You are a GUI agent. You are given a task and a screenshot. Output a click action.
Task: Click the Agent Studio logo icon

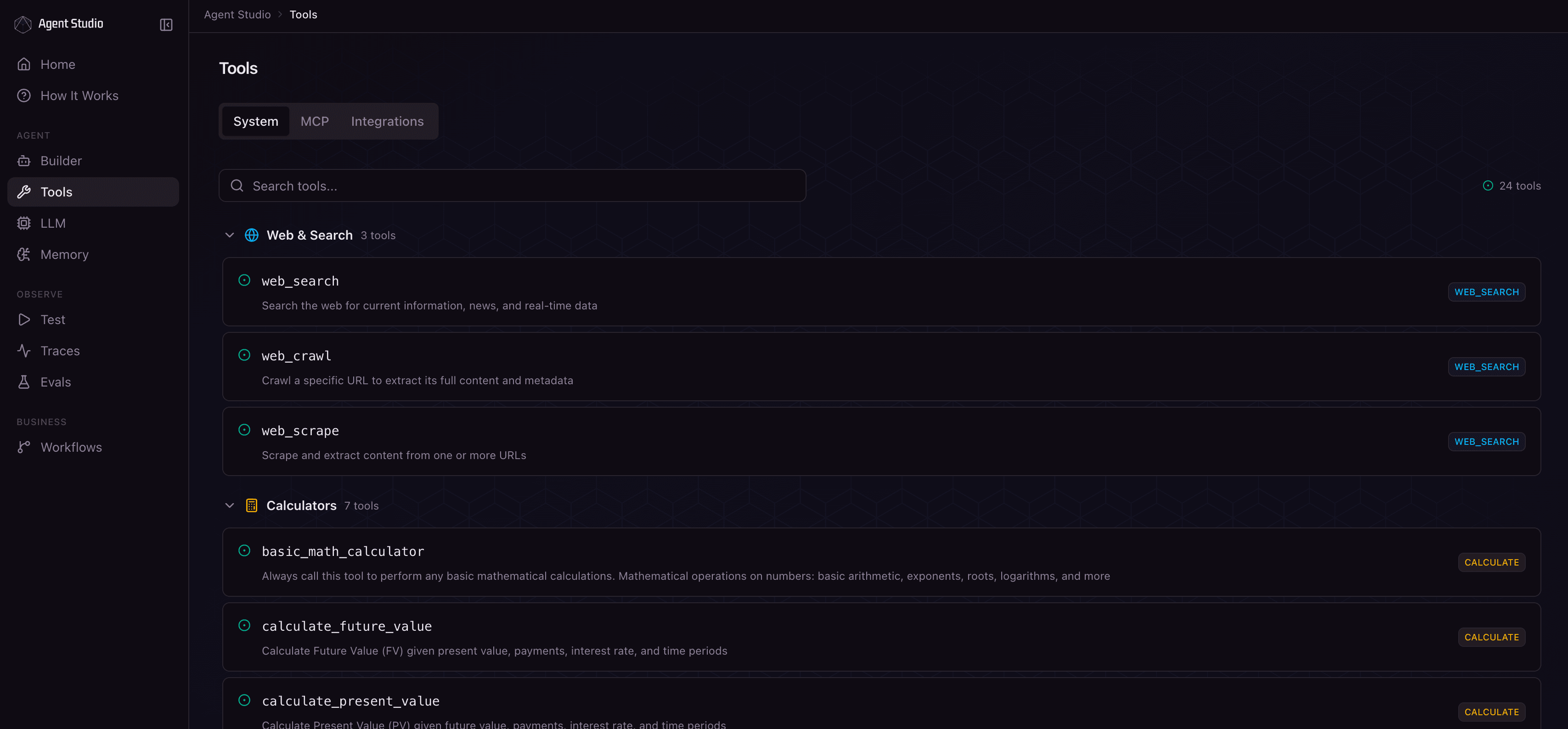click(x=23, y=24)
